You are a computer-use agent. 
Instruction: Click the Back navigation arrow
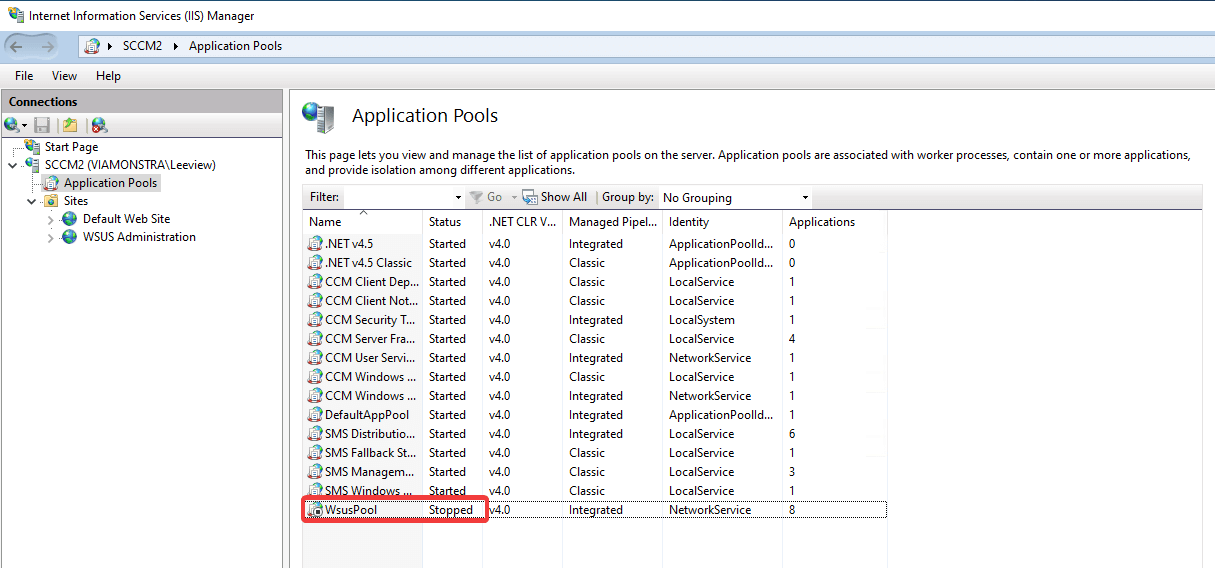tap(16, 46)
